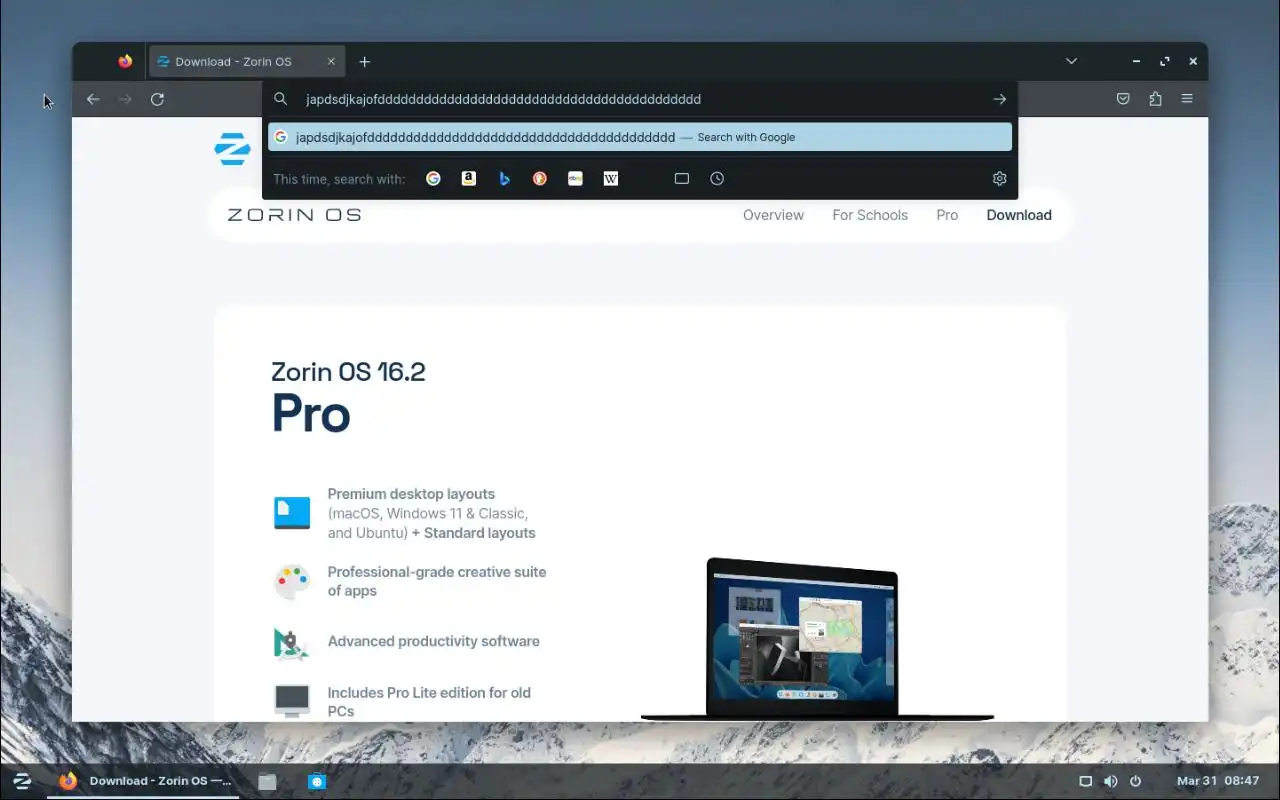Click the Advanced productivity software text
This screenshot has width=1280, height=800.
433,641
